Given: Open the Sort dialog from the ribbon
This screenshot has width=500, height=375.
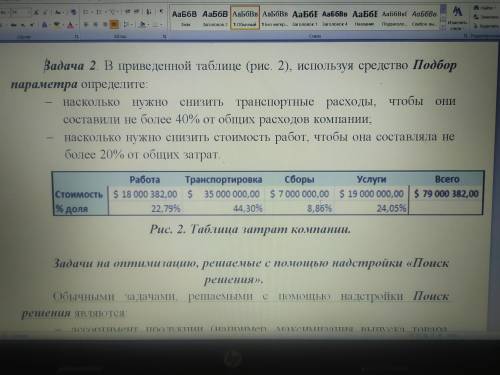Looking at the screenshot, I should pyautogui.click(x=148, y=12).
